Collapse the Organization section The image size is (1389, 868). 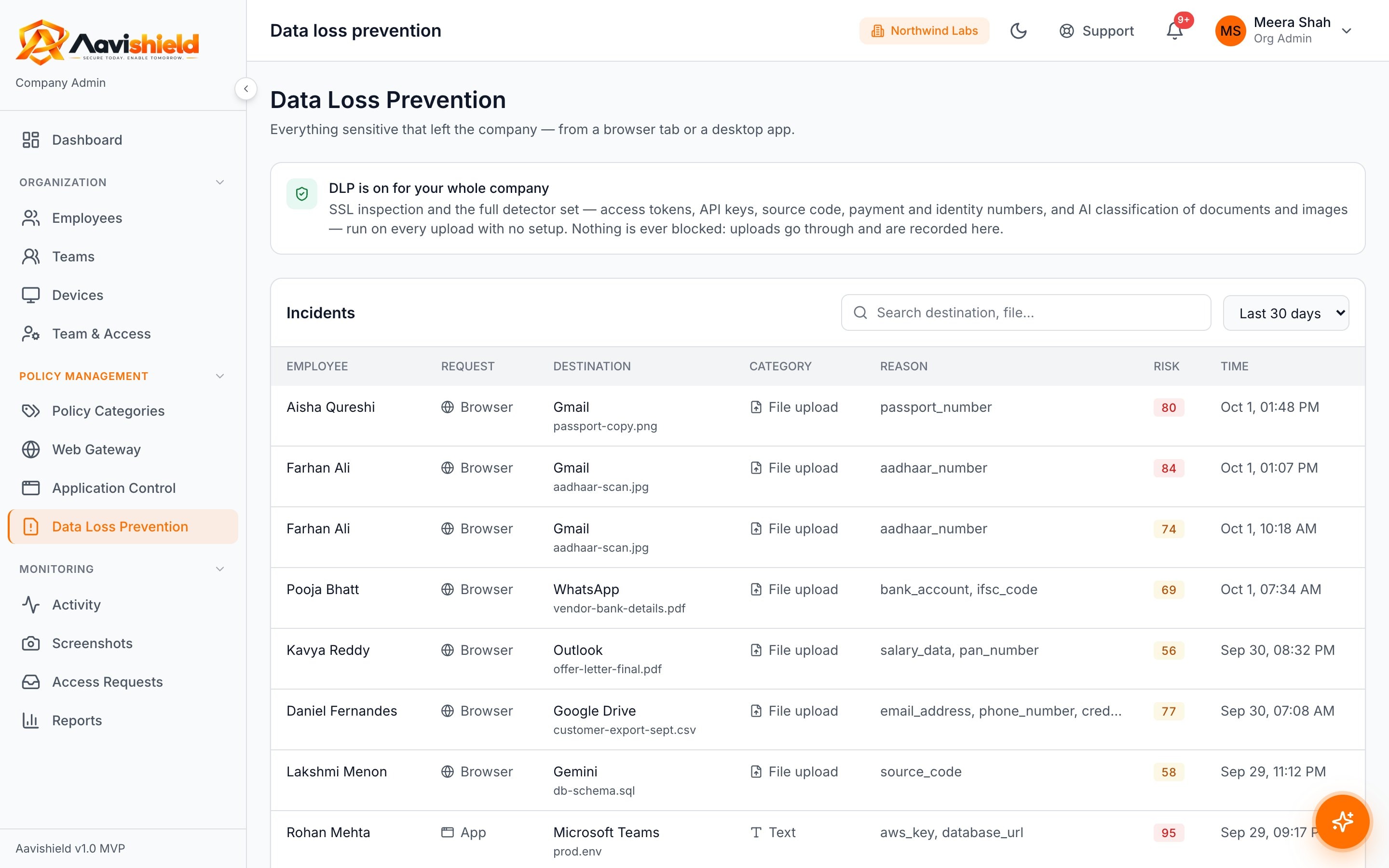click(219, 183)
